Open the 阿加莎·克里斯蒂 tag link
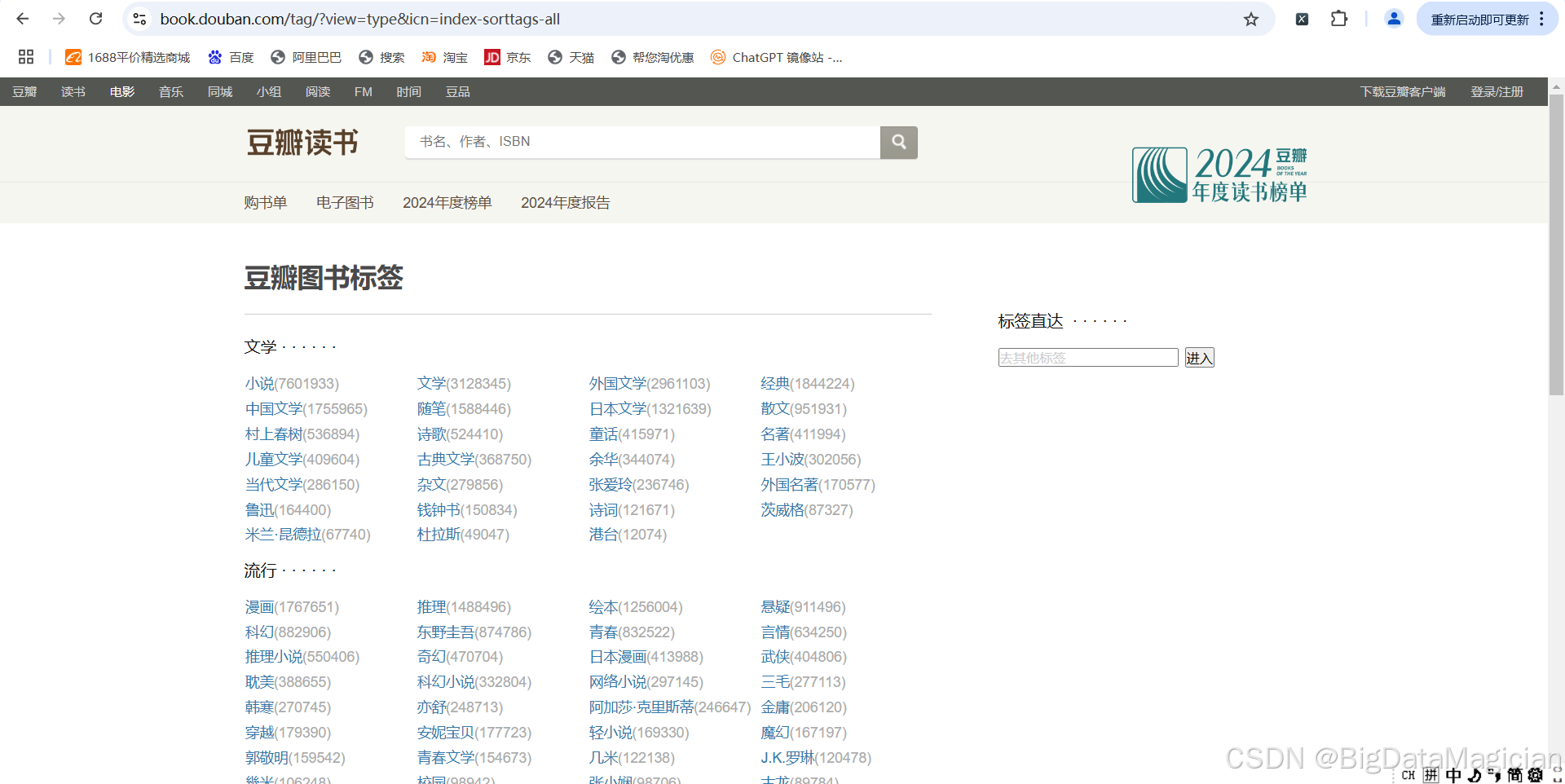 641,707
